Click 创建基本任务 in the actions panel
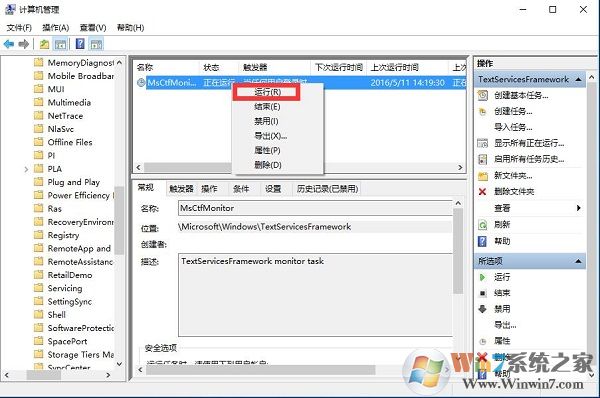Viewport: 600px width, 398px height. 521,95
